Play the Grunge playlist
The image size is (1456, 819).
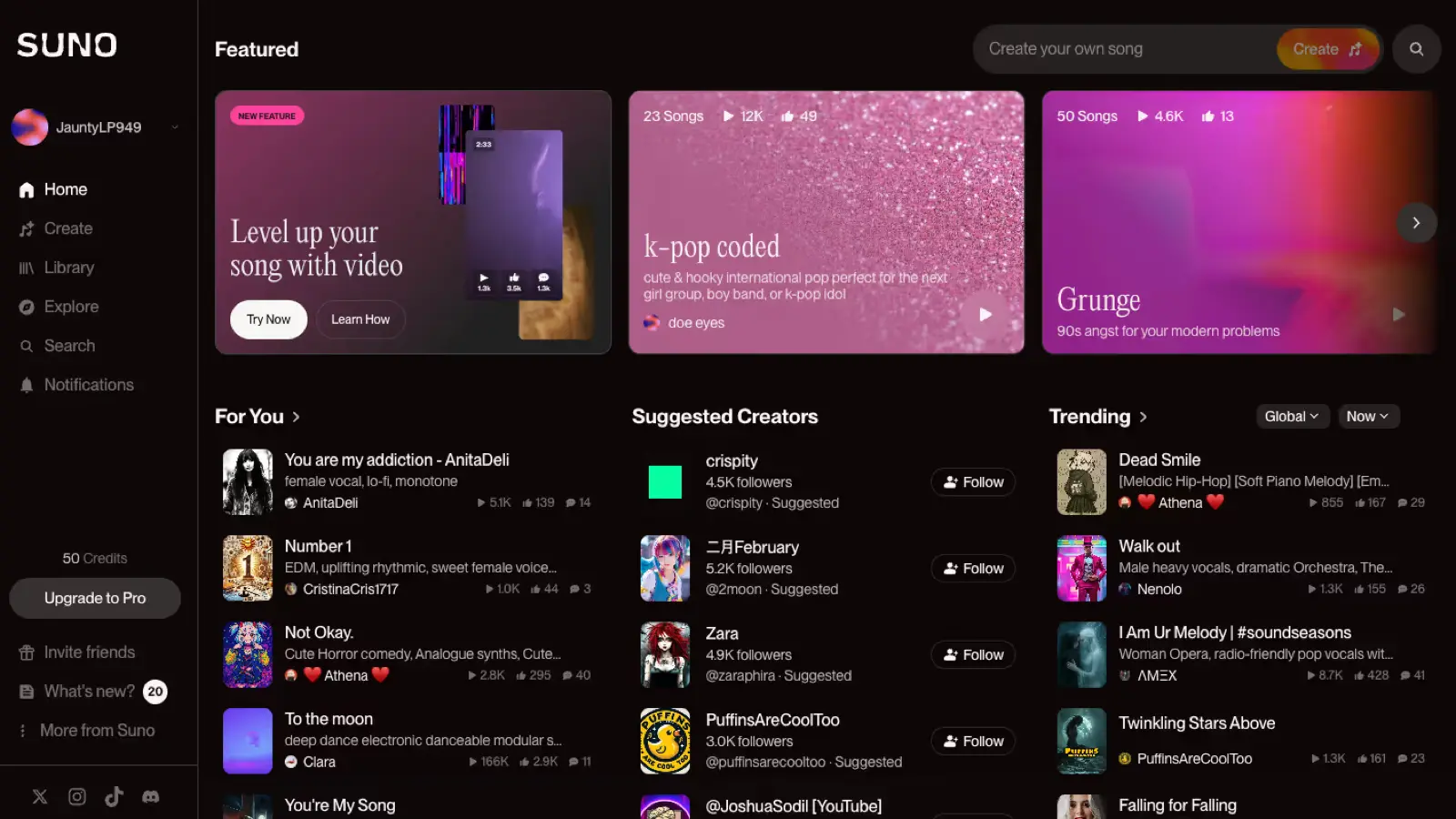(1399, 314)
